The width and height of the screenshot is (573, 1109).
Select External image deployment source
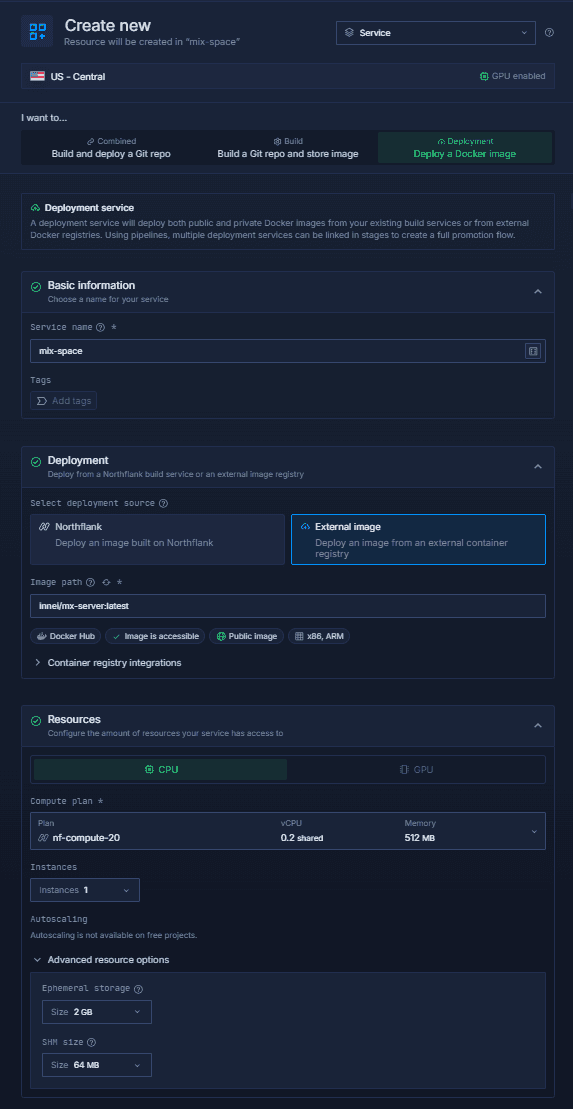[x=418, y=540]
